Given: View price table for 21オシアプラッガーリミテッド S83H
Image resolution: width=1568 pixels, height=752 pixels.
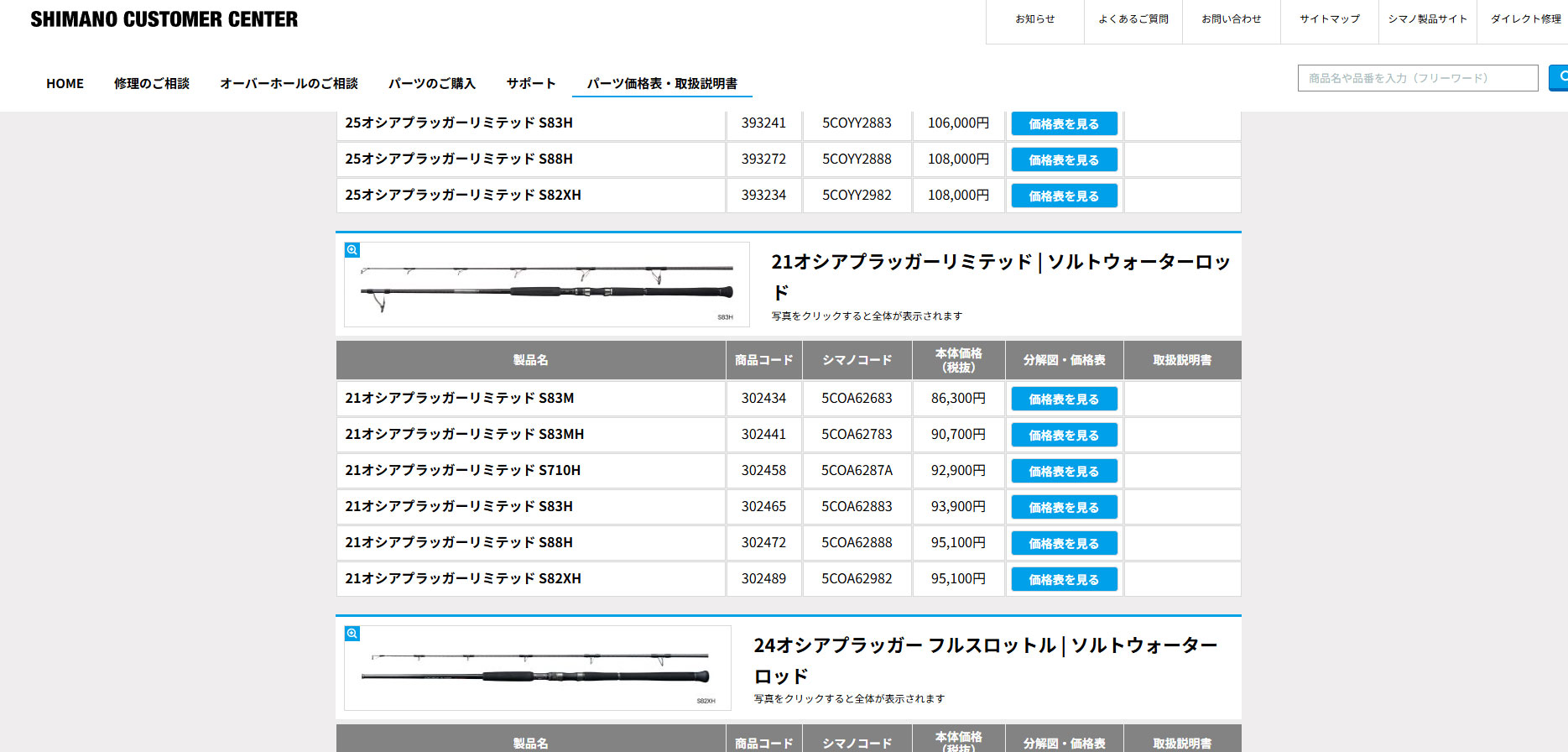Looking at the screenshot, I should click(1064, 507).
